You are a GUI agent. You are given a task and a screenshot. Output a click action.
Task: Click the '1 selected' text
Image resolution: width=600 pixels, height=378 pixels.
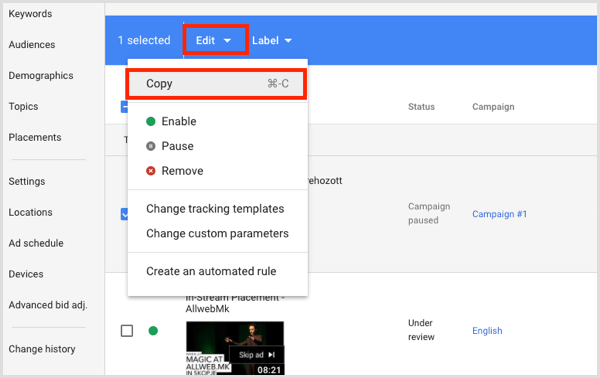click(144, 41)
